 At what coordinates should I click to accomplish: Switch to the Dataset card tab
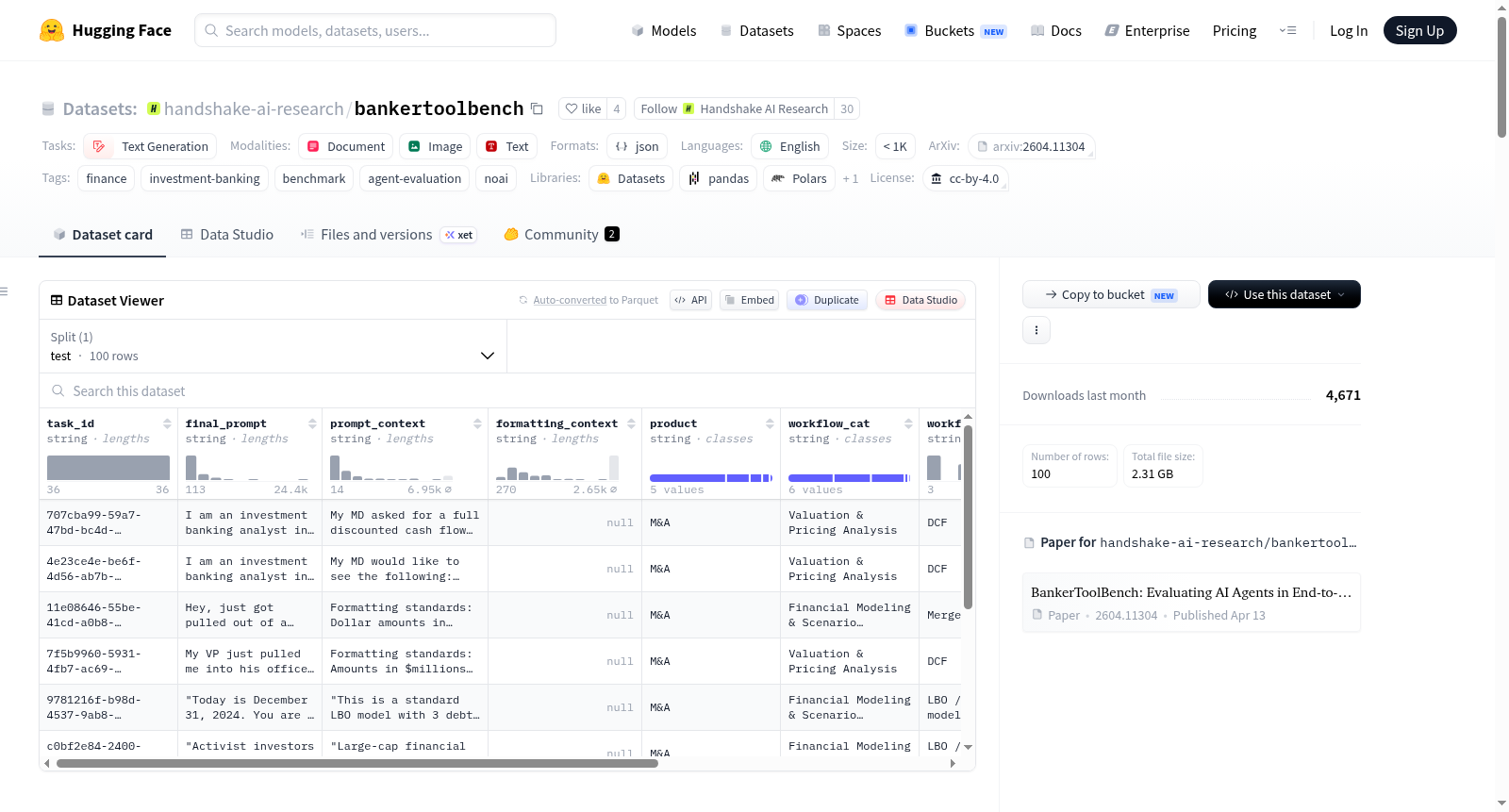pos(103,235)
